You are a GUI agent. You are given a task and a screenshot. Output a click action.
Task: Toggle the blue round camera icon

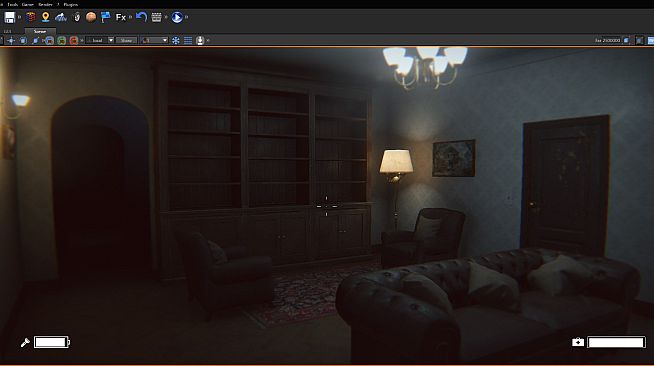point(50,40)
